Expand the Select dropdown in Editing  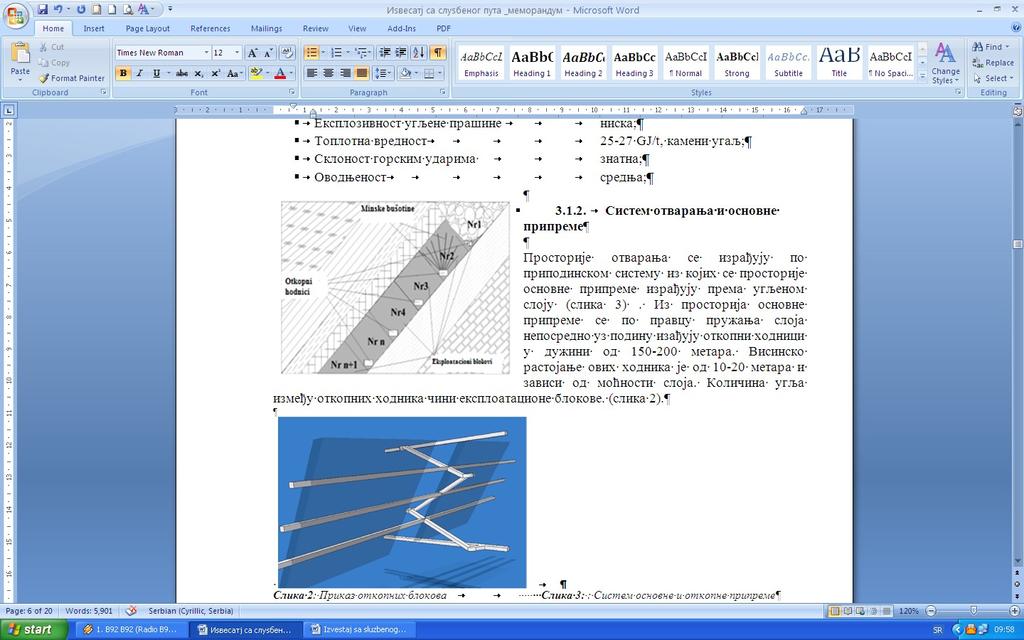[x=991, y=78]
